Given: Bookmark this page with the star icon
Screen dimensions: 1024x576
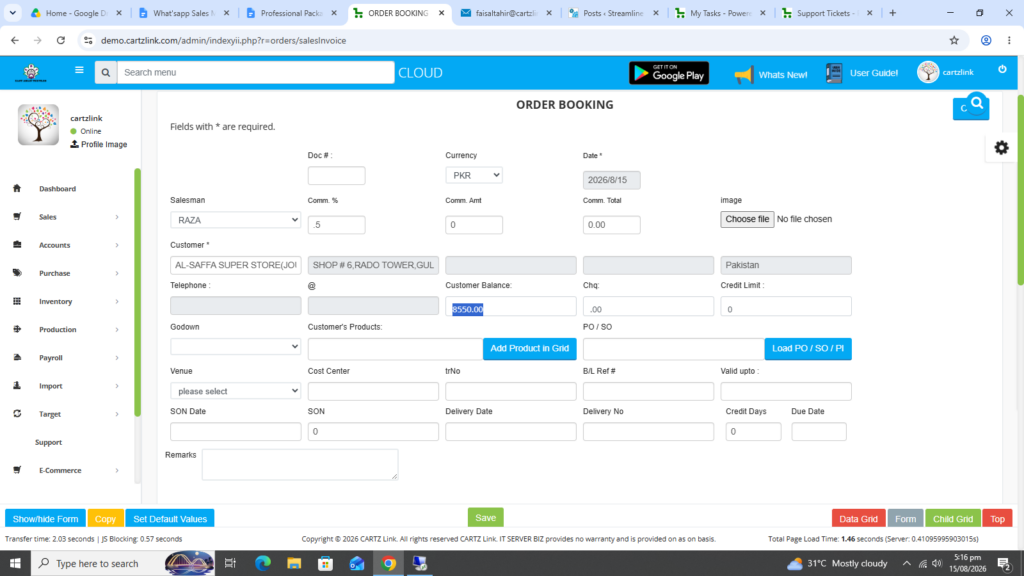Looking at the screenshot, I should tap(954, 40).
